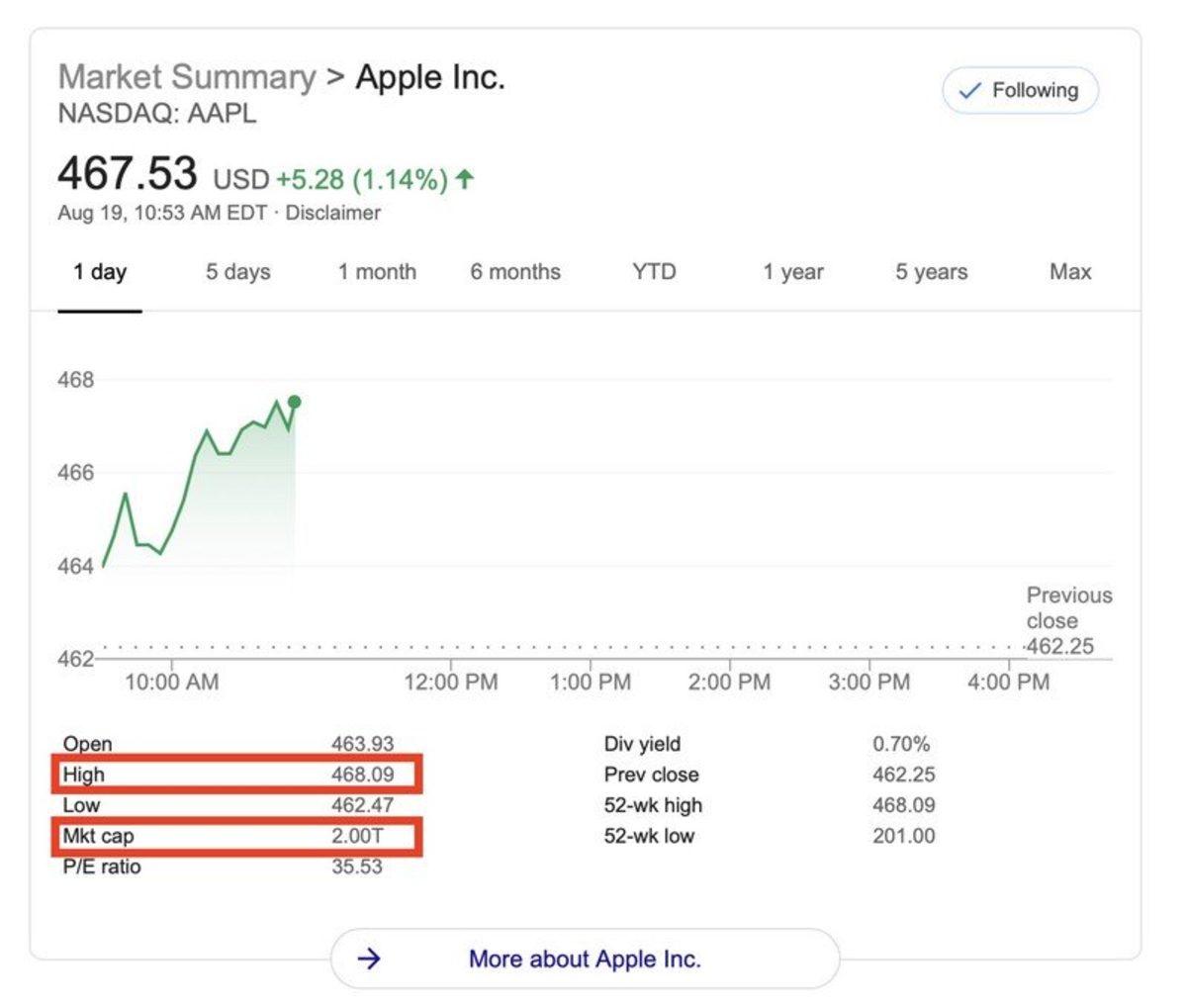Open the 5 years price history
Screen dimensions: 1187x1008
[x=933, y=271]
